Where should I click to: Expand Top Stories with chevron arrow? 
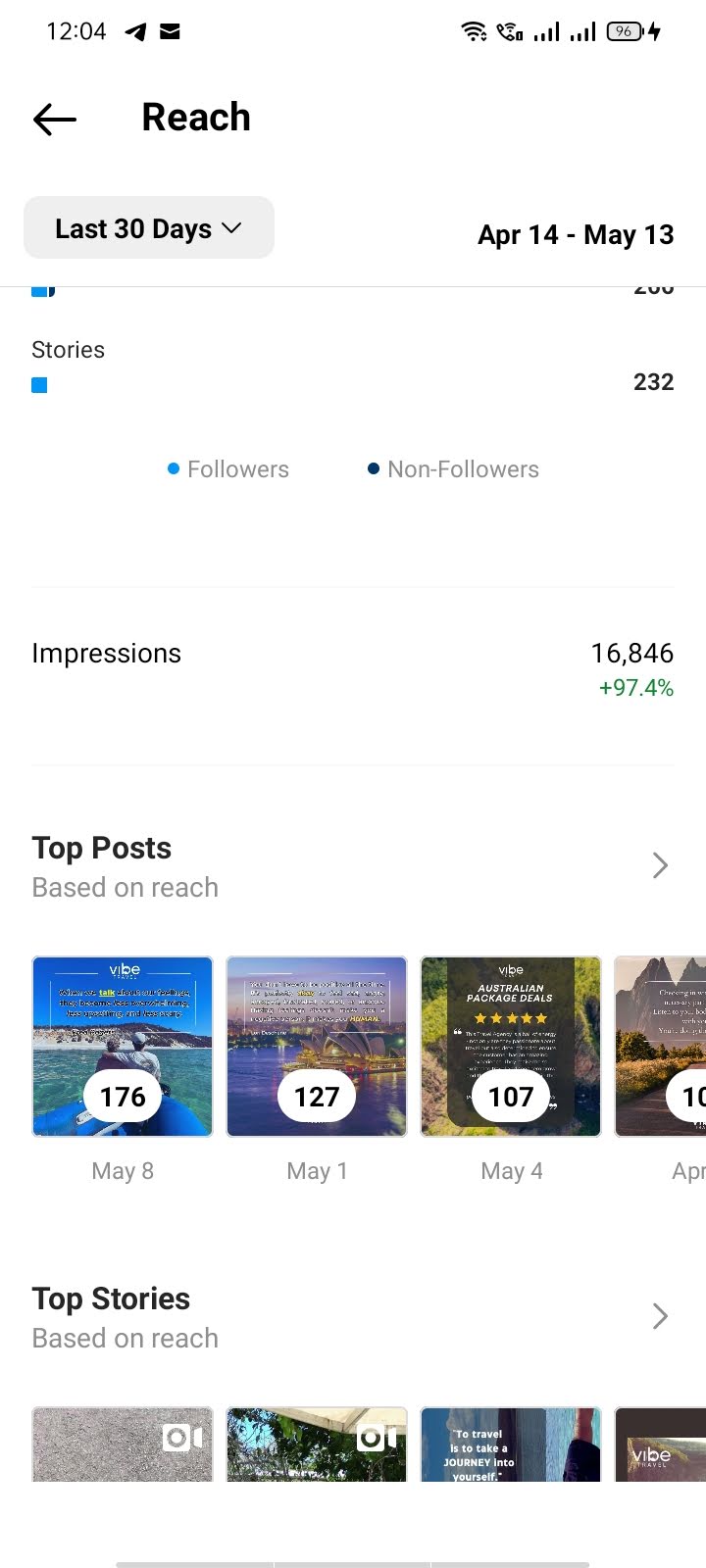tap(660, 1316)
